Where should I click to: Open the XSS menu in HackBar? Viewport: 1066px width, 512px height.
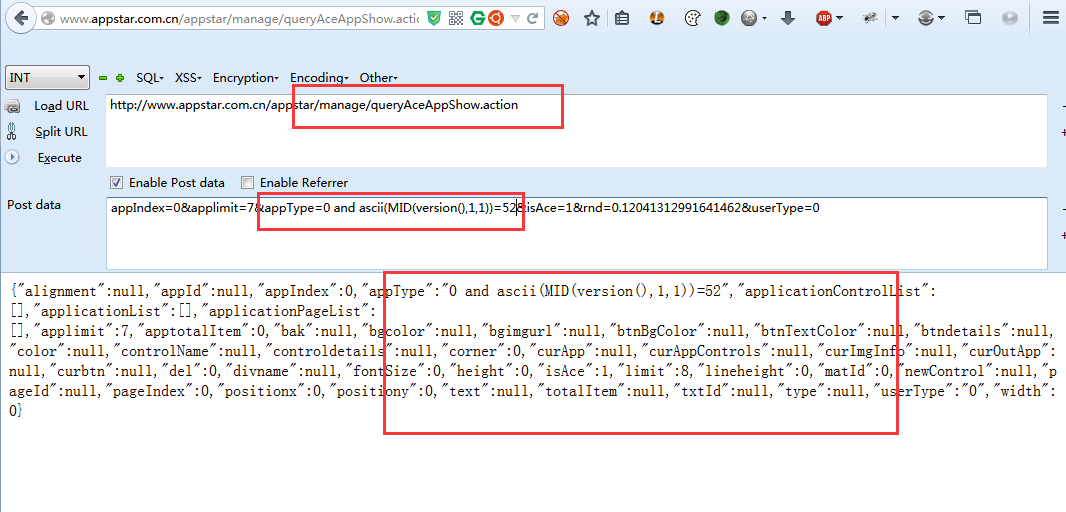(188, 78)
